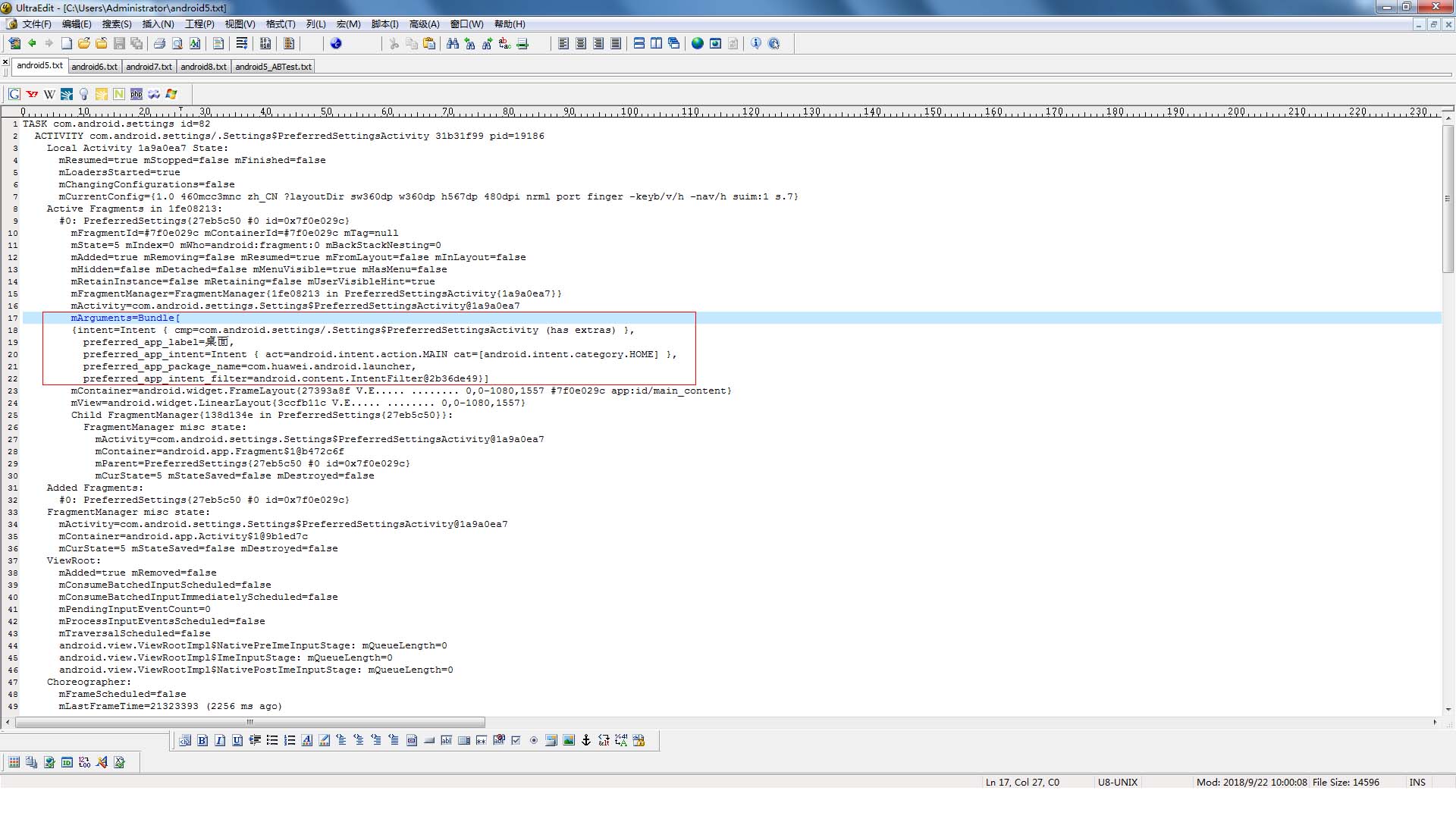Create a new file with the blank page icon

pos(67,43)
